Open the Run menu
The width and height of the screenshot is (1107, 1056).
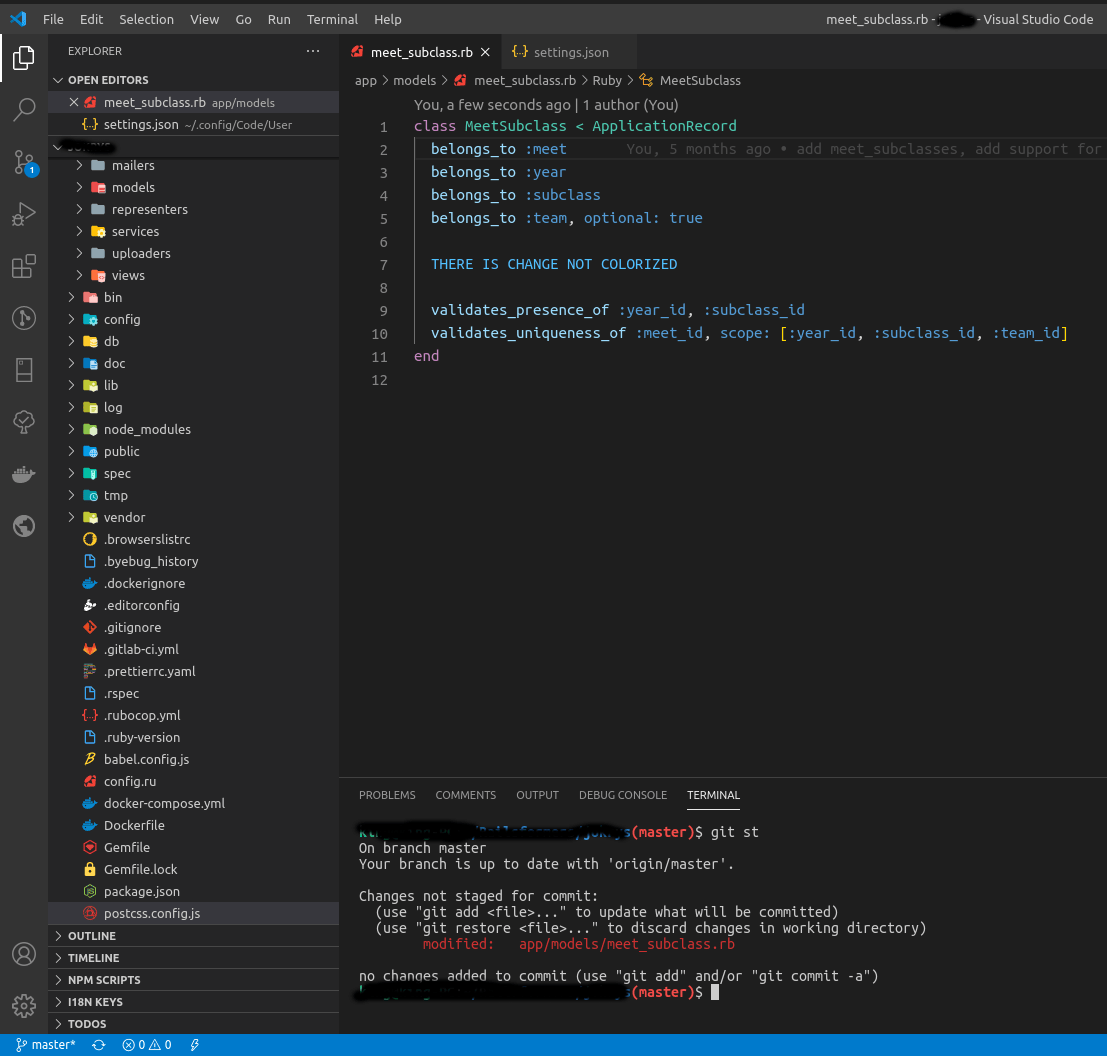279,19
